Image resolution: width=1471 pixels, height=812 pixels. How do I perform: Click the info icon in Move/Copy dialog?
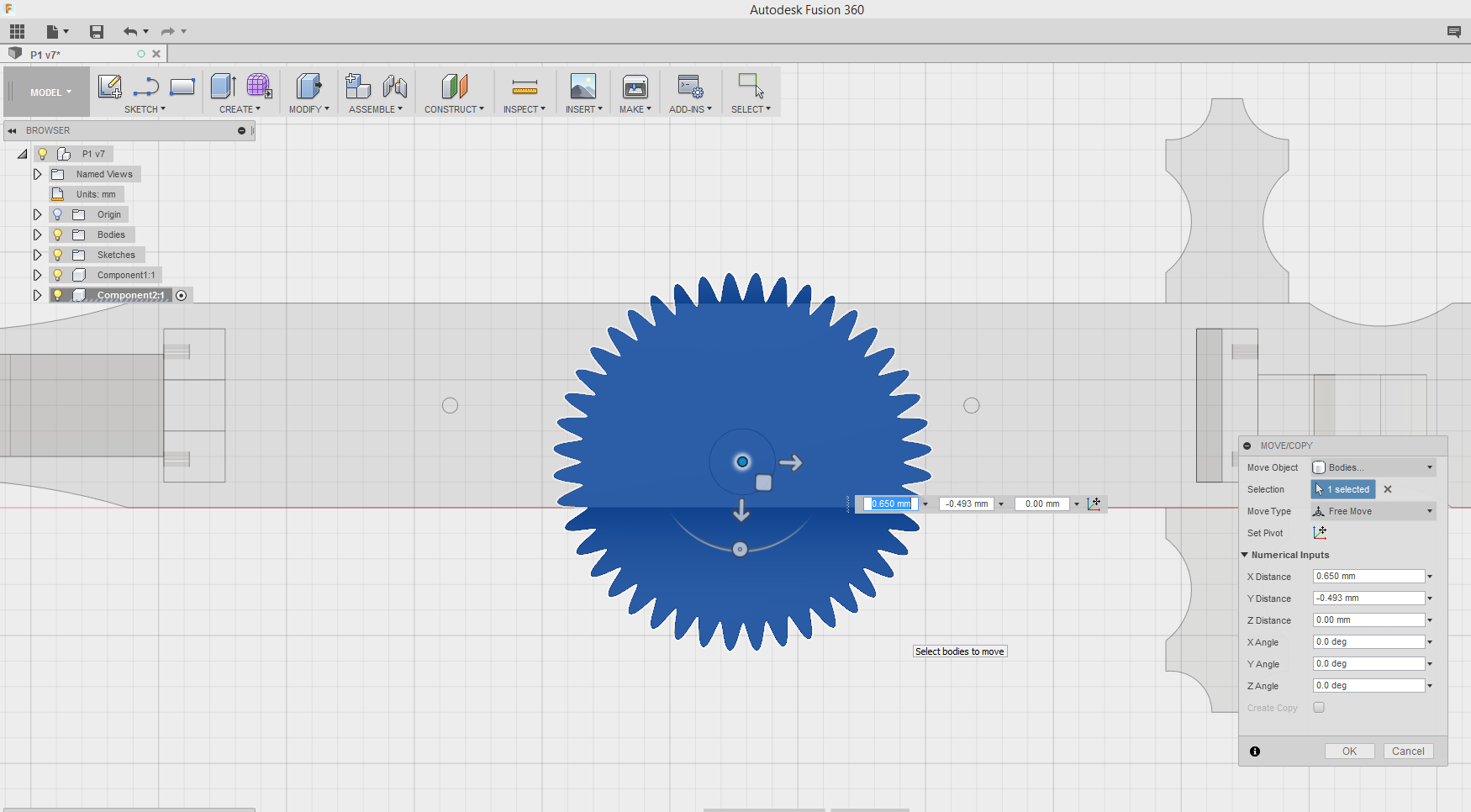point(1255,751)
